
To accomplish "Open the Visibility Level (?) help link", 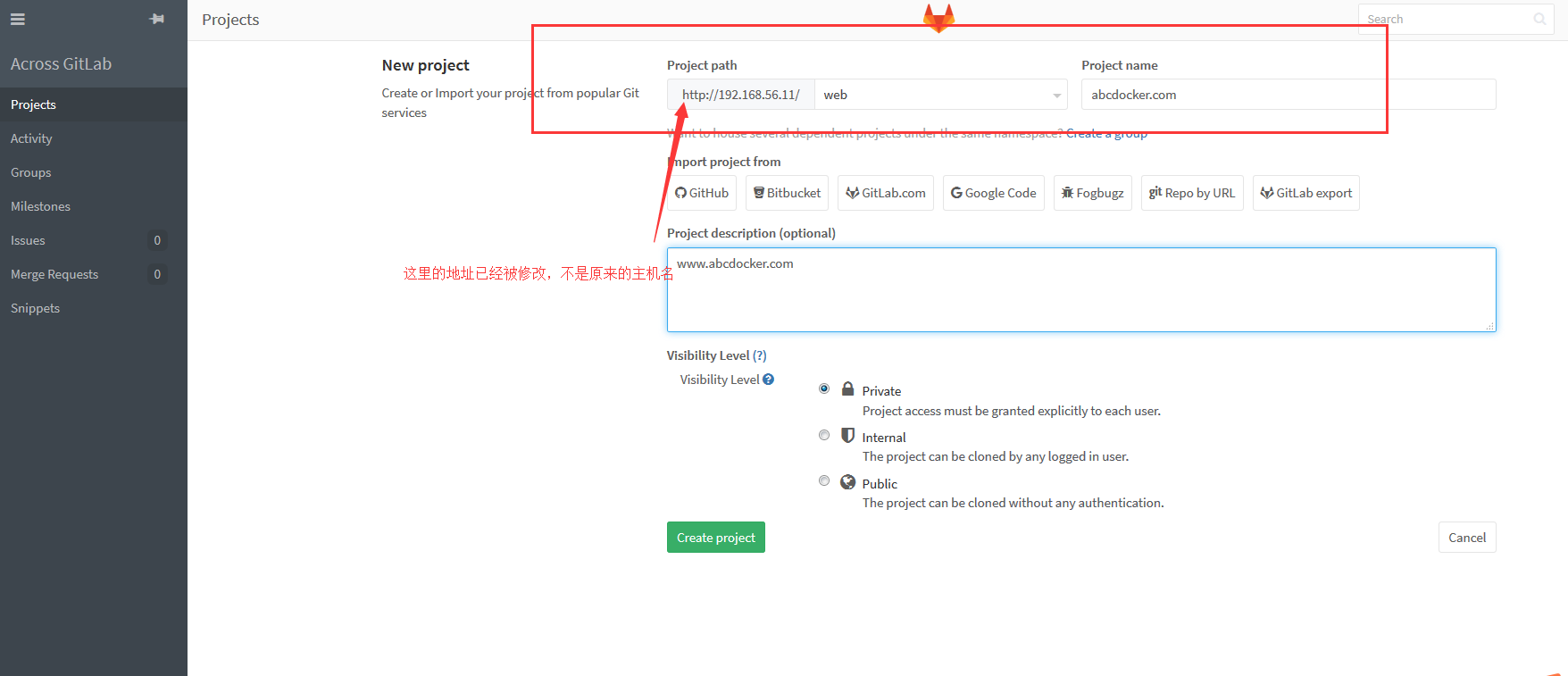I will 759,355.
